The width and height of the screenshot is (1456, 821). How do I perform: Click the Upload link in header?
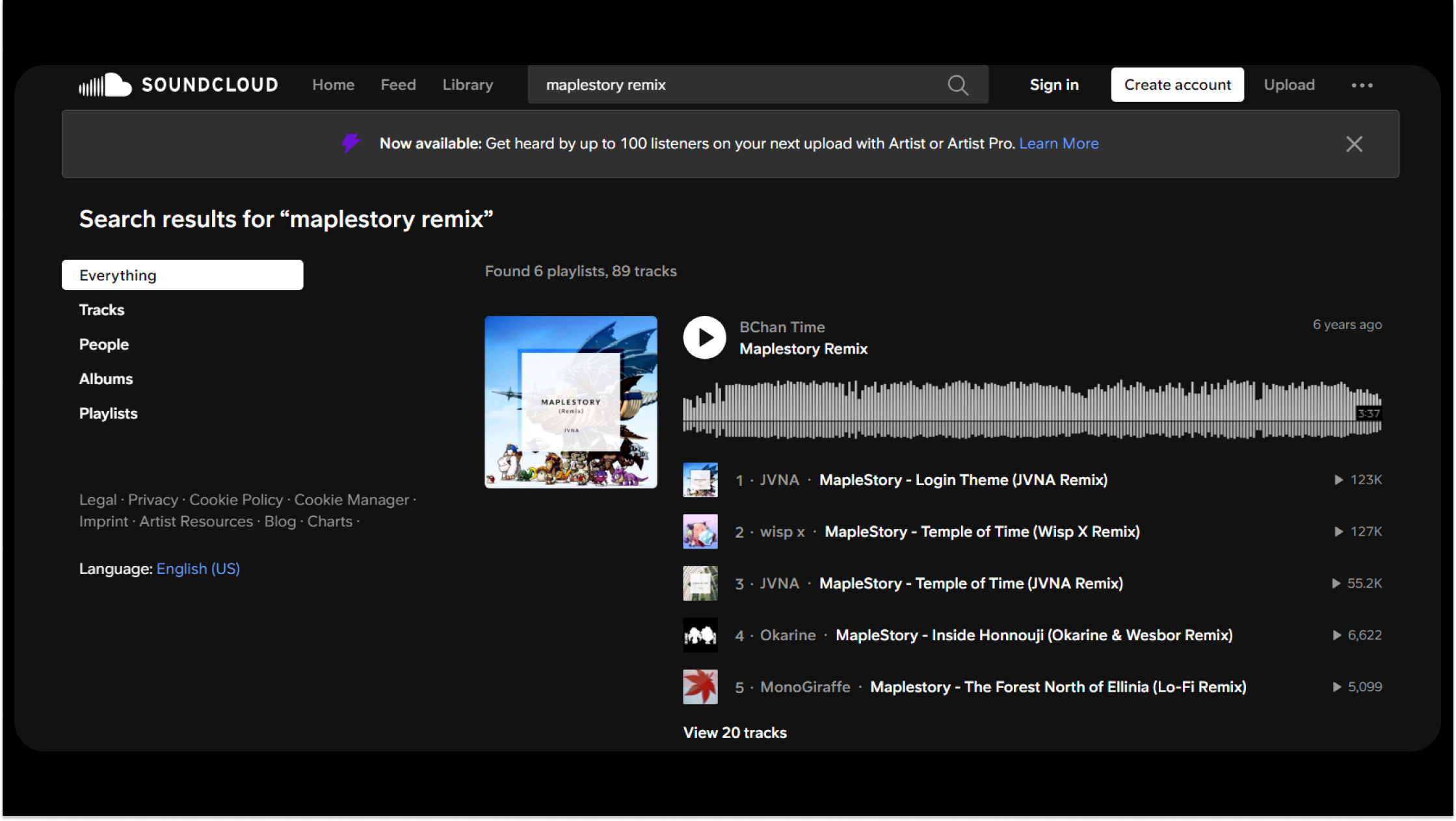click(1289, 85)
